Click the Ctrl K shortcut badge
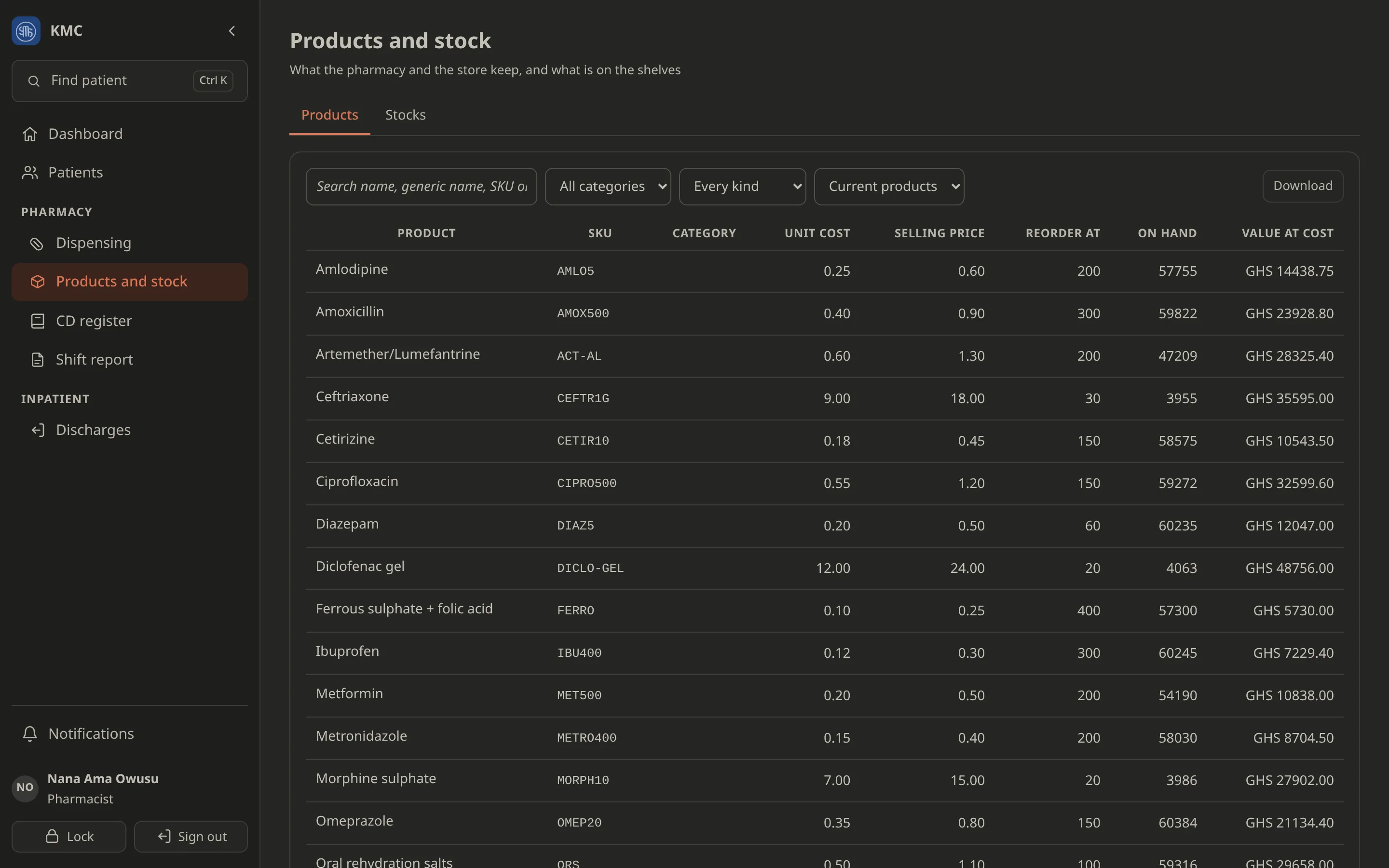This screenshot has height=868, width=1389. click(x=213, y=81)
